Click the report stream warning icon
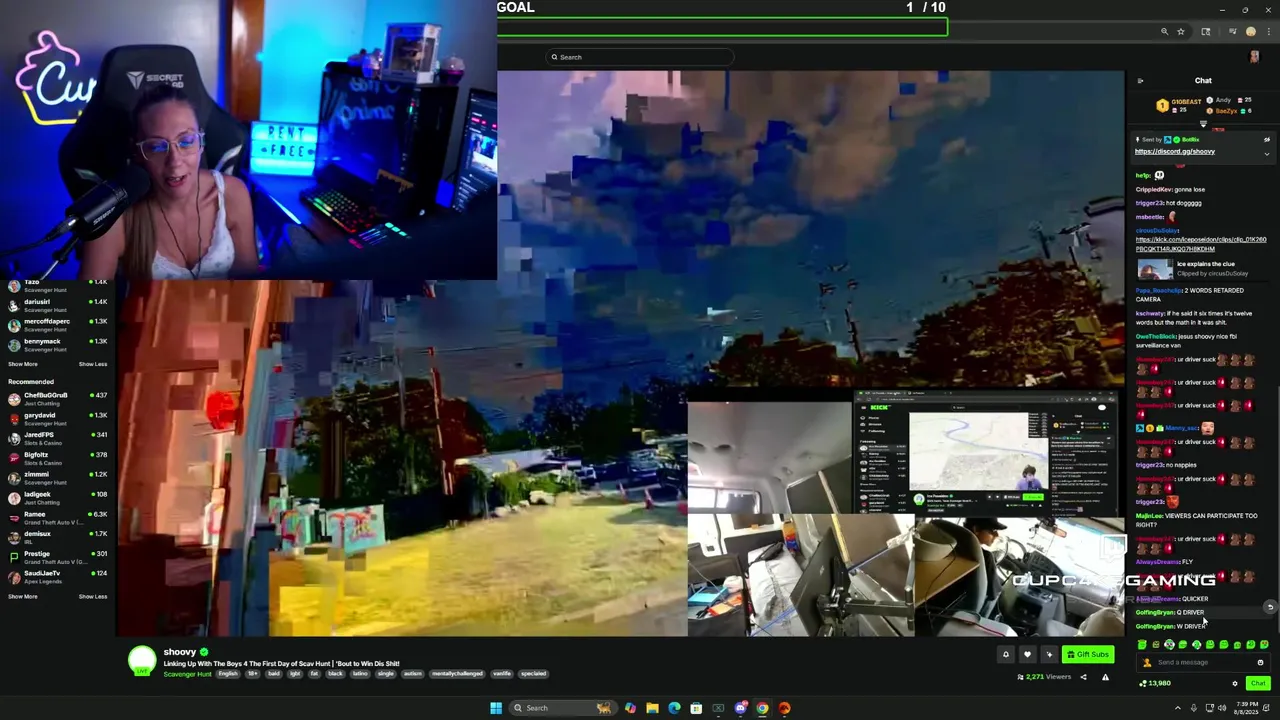Screen dimensions: 1280x720 pos(1105,677)
